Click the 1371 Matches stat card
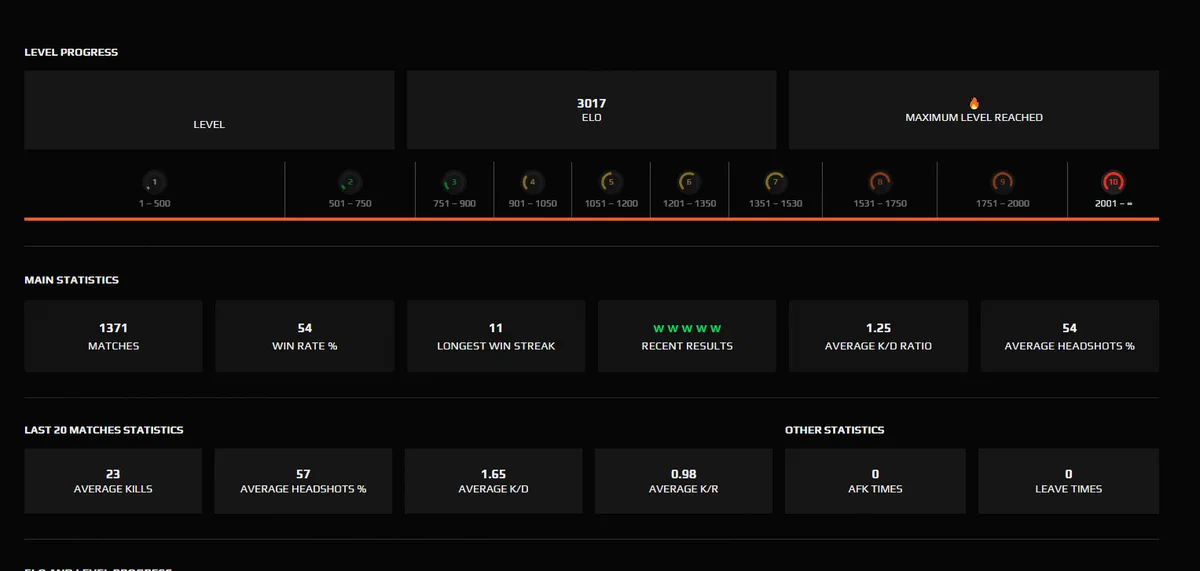This screenshot has height=571, width=1200. pos(113,336)
